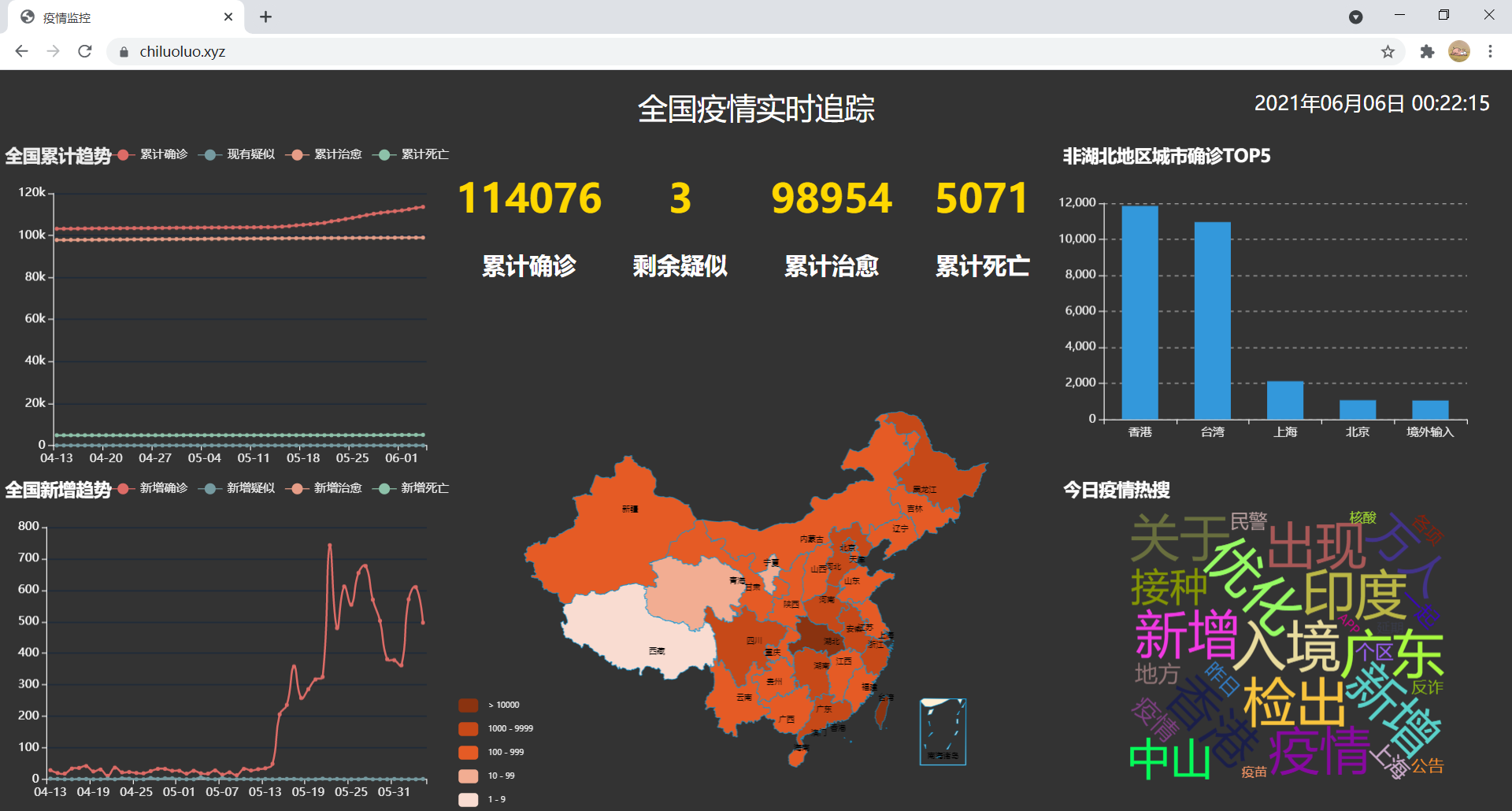Open the Chrome three-dot menu
The image size is (1512, 811).
1490,51
